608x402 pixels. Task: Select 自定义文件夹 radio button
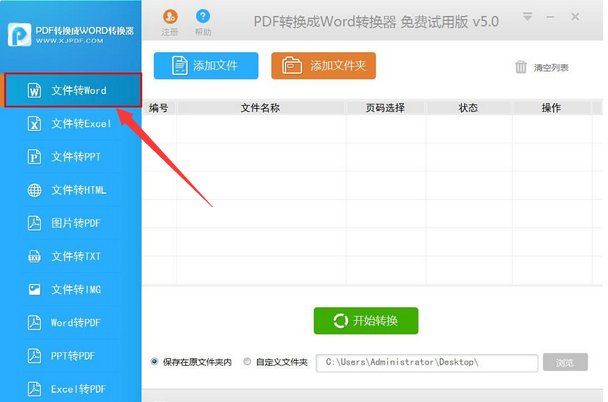[x=247, y=362]
